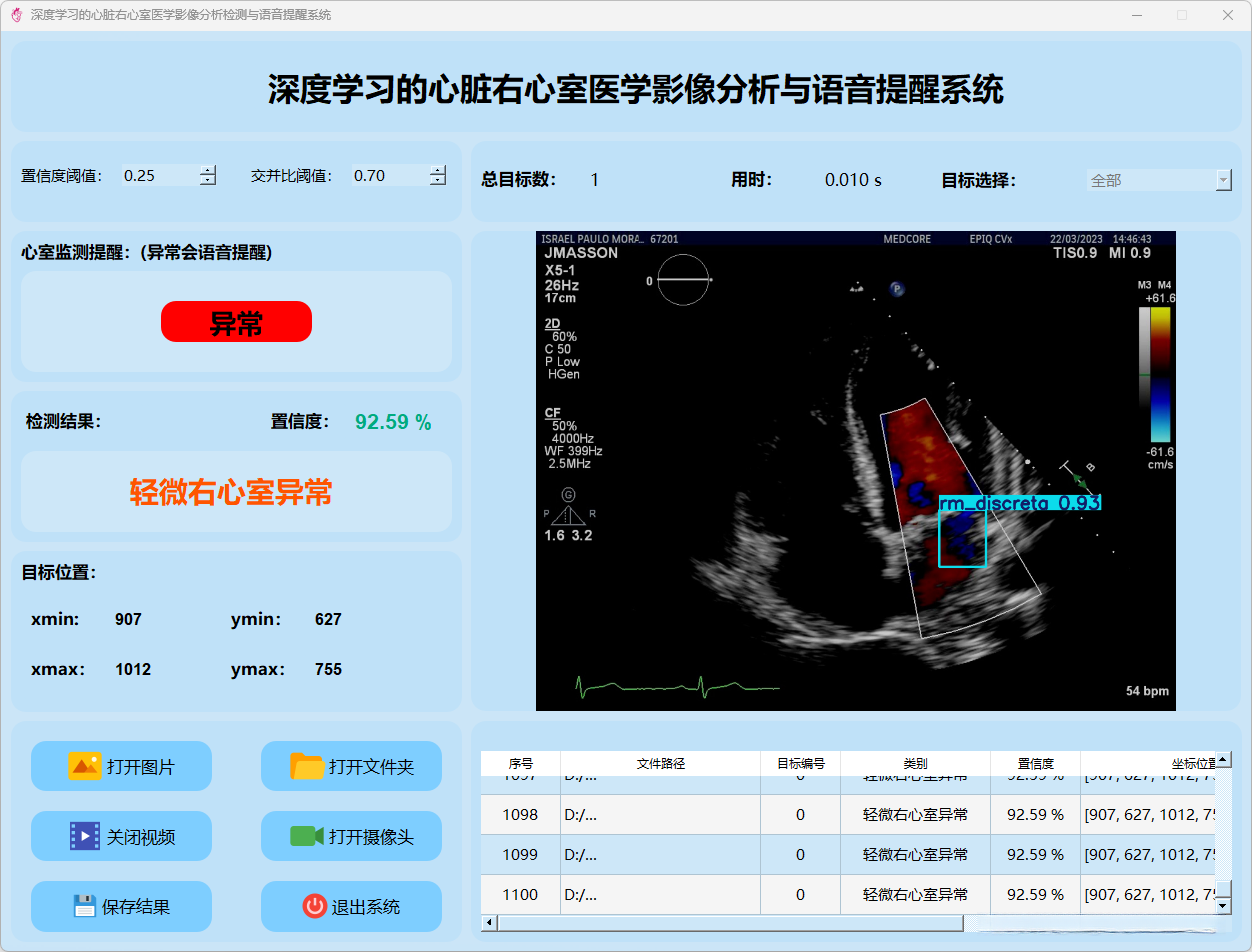Click the 92.59 % cell in row 1098

1036,815
